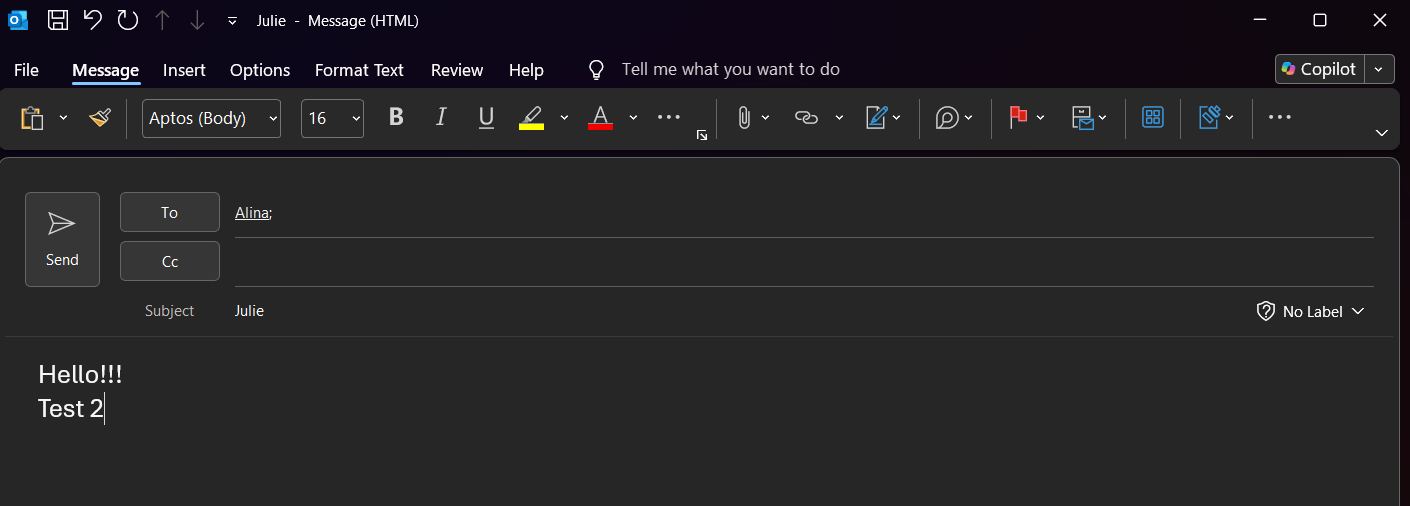This screenshot has width=1410, height=506.
Task: Toggle bold formatting
Action: point(396,118)
